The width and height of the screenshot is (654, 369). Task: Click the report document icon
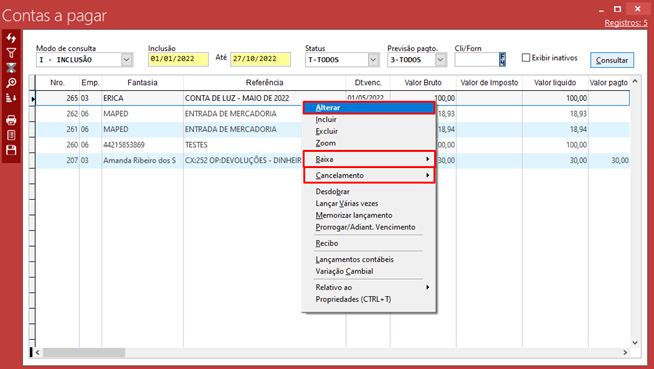click(x=11, y=135)
